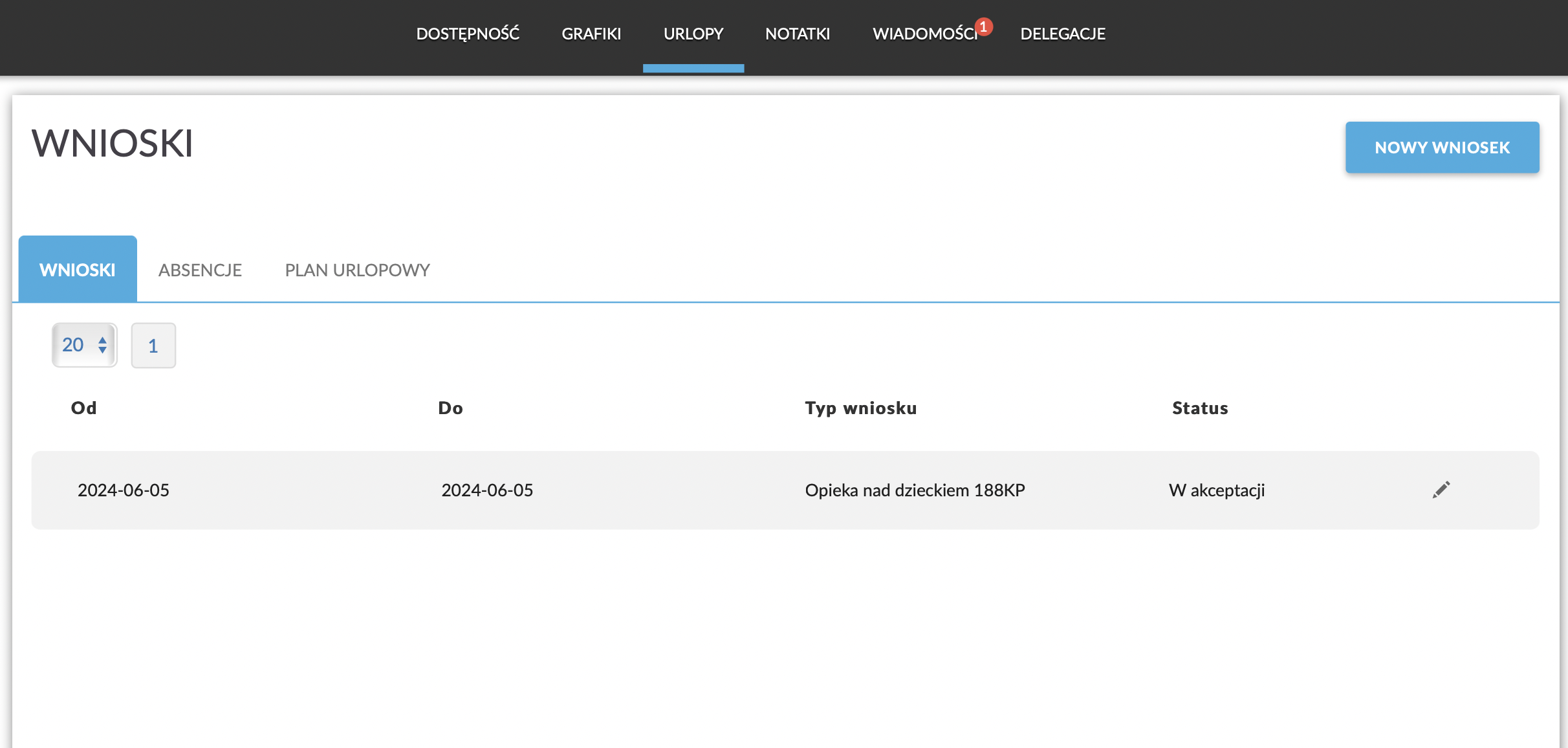1568x748 pixels.
Task: Click the pencil edit icon in request row
Action: point(1441,490)
